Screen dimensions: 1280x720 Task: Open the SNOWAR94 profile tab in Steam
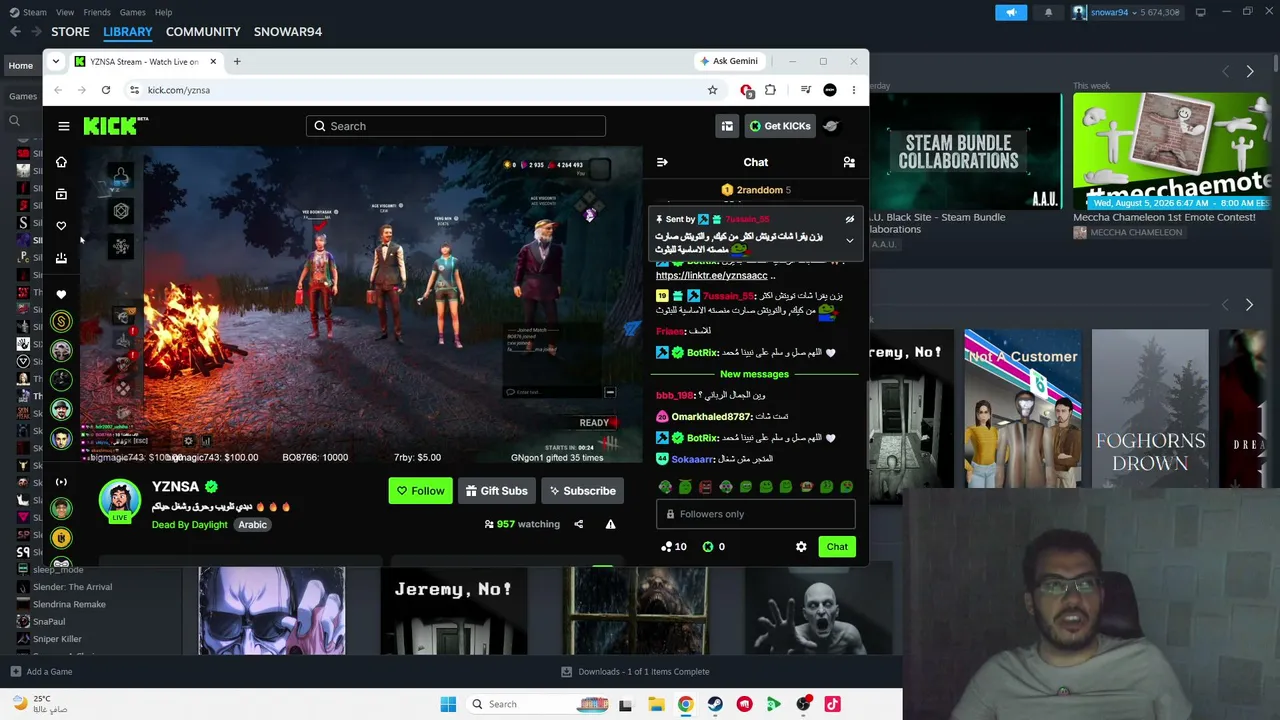point(288,32)
